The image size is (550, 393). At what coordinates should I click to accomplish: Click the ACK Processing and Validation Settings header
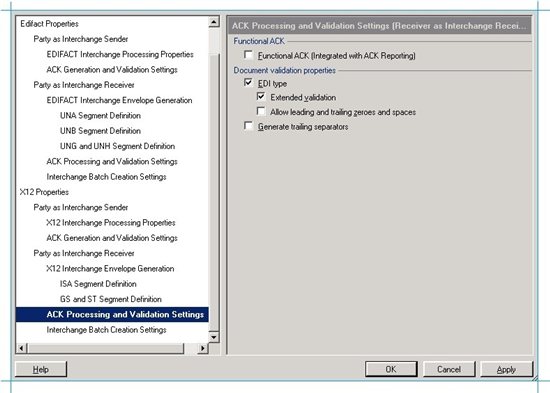379,26
